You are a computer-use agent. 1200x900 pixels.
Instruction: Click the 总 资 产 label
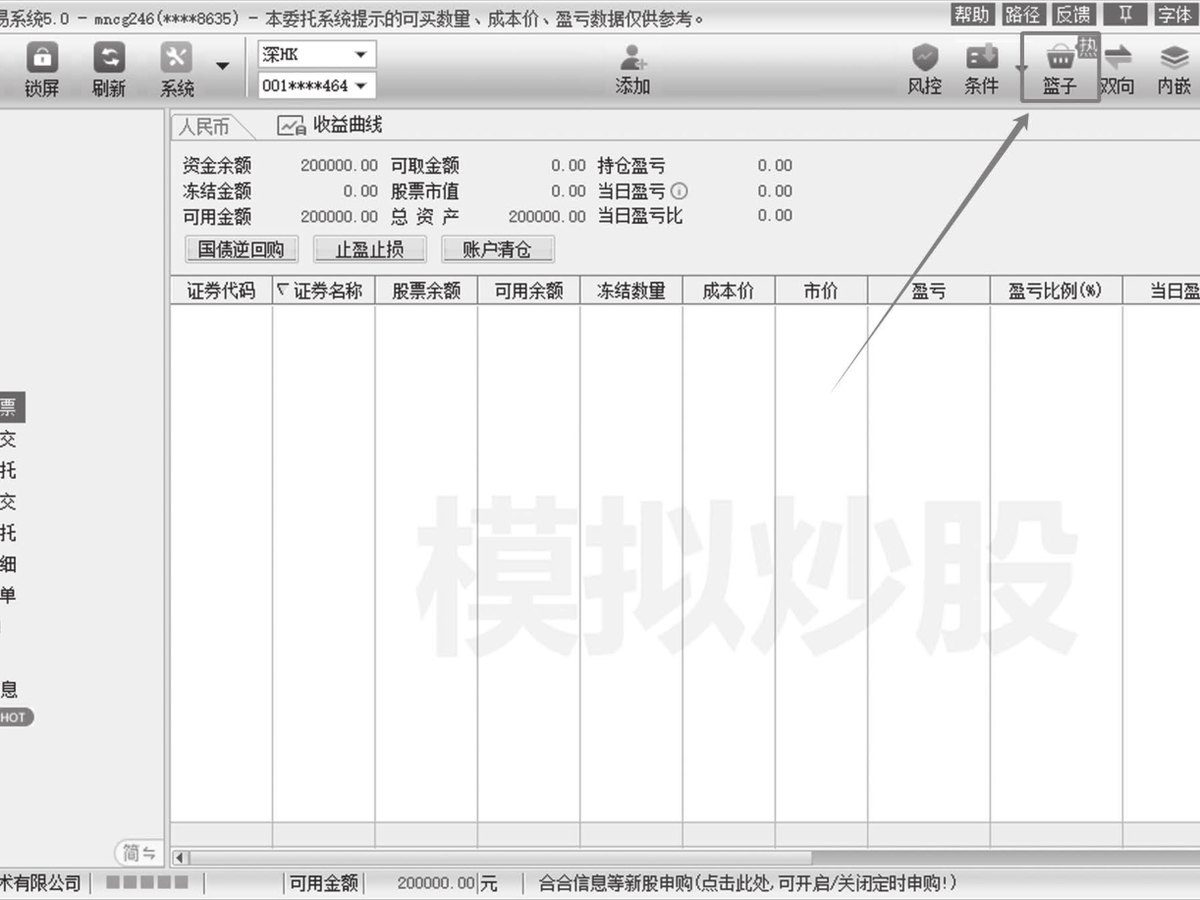click(425, 216)
